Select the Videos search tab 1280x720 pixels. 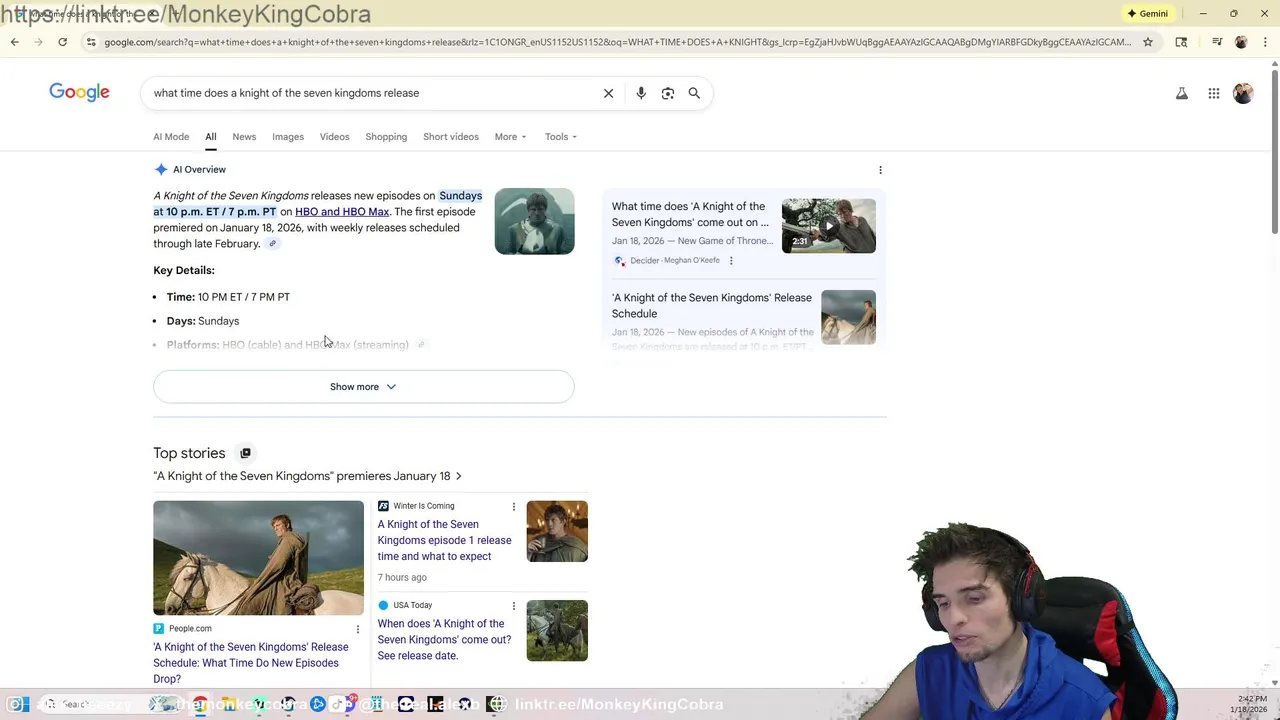(x=334, y=137)
